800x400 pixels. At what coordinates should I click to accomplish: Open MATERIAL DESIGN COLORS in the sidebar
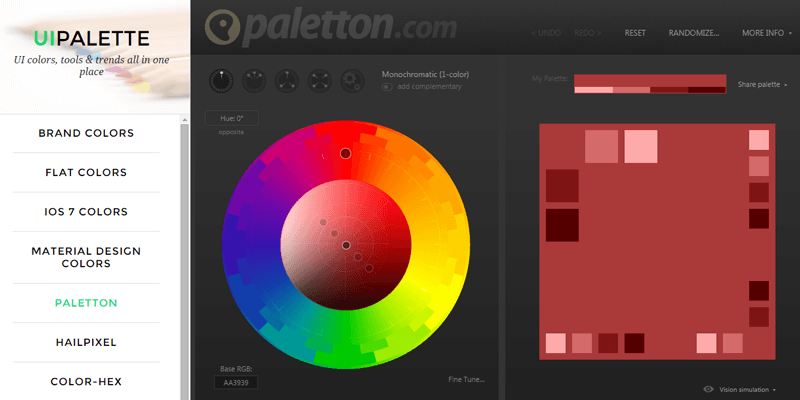point(86,257)
